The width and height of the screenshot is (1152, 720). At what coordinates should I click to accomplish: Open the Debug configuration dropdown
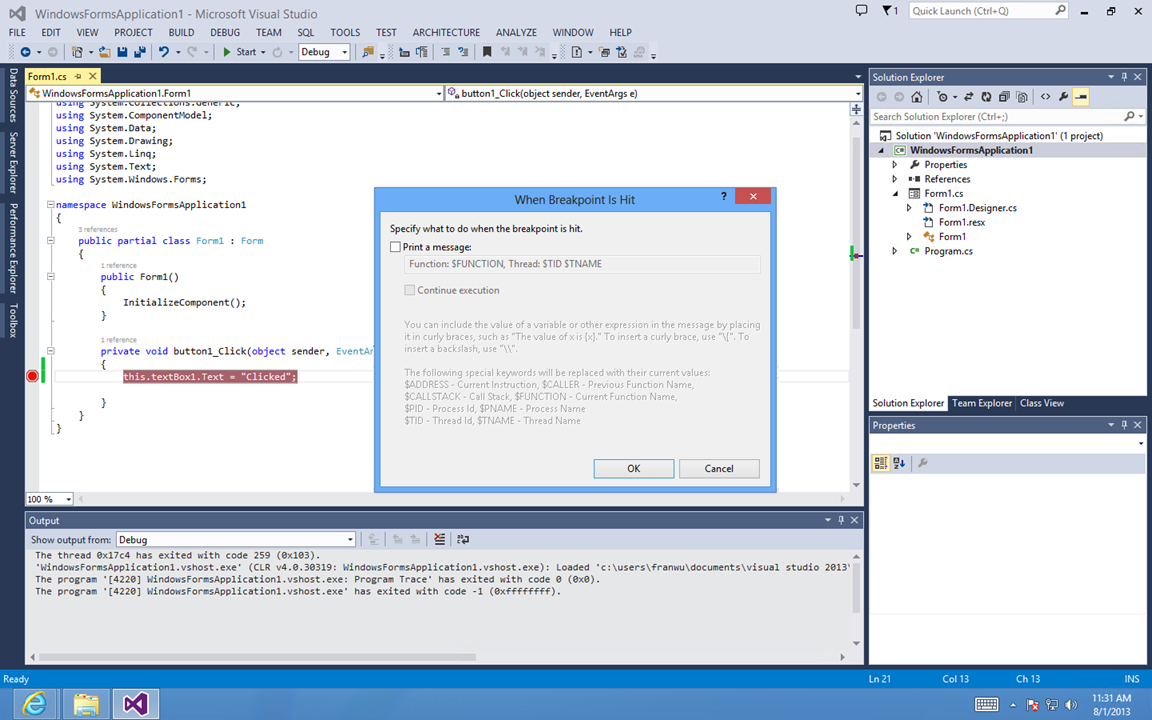tap(324, 52)
